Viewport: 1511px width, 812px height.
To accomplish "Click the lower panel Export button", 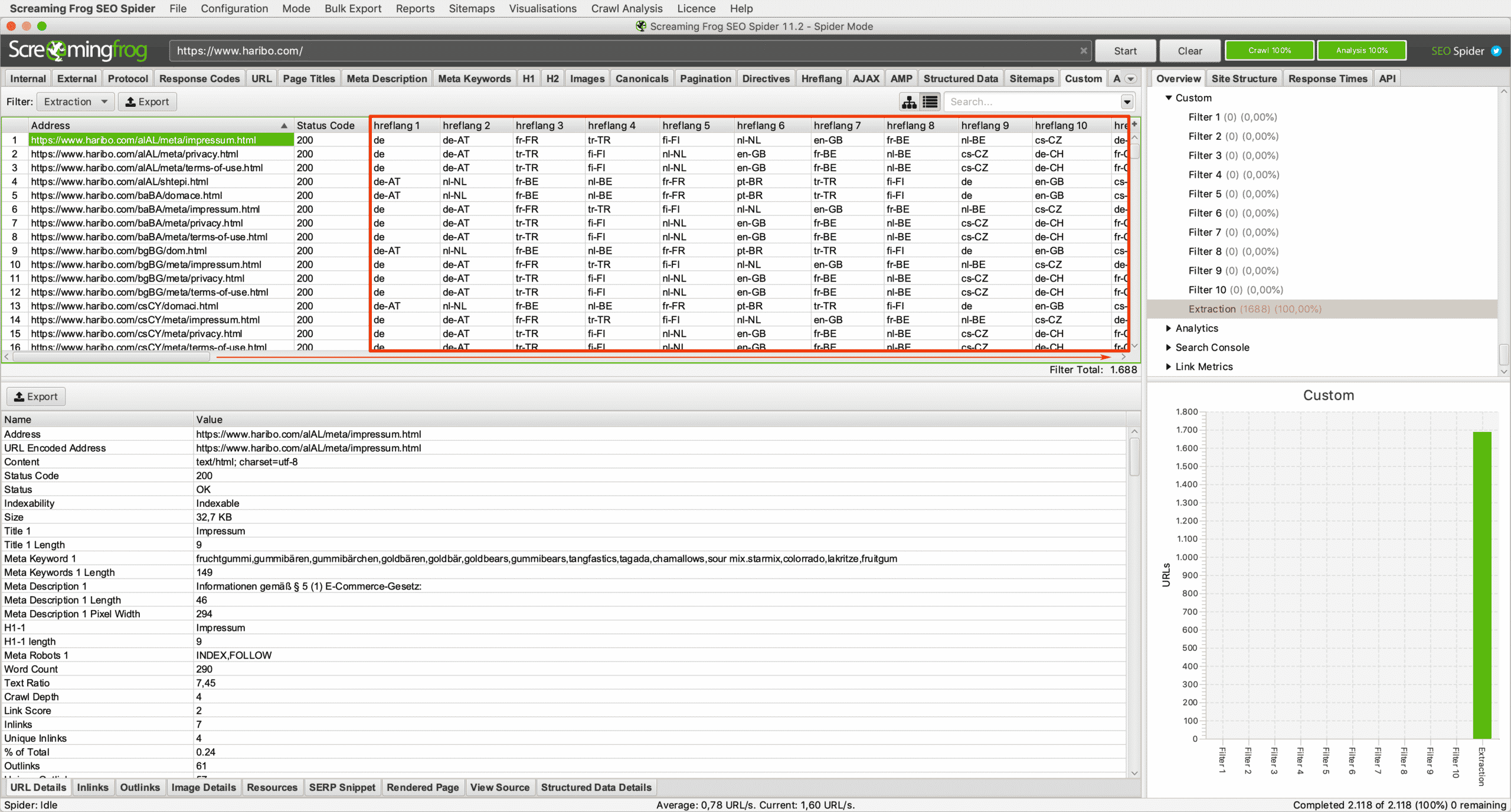I will coord(36,397).
